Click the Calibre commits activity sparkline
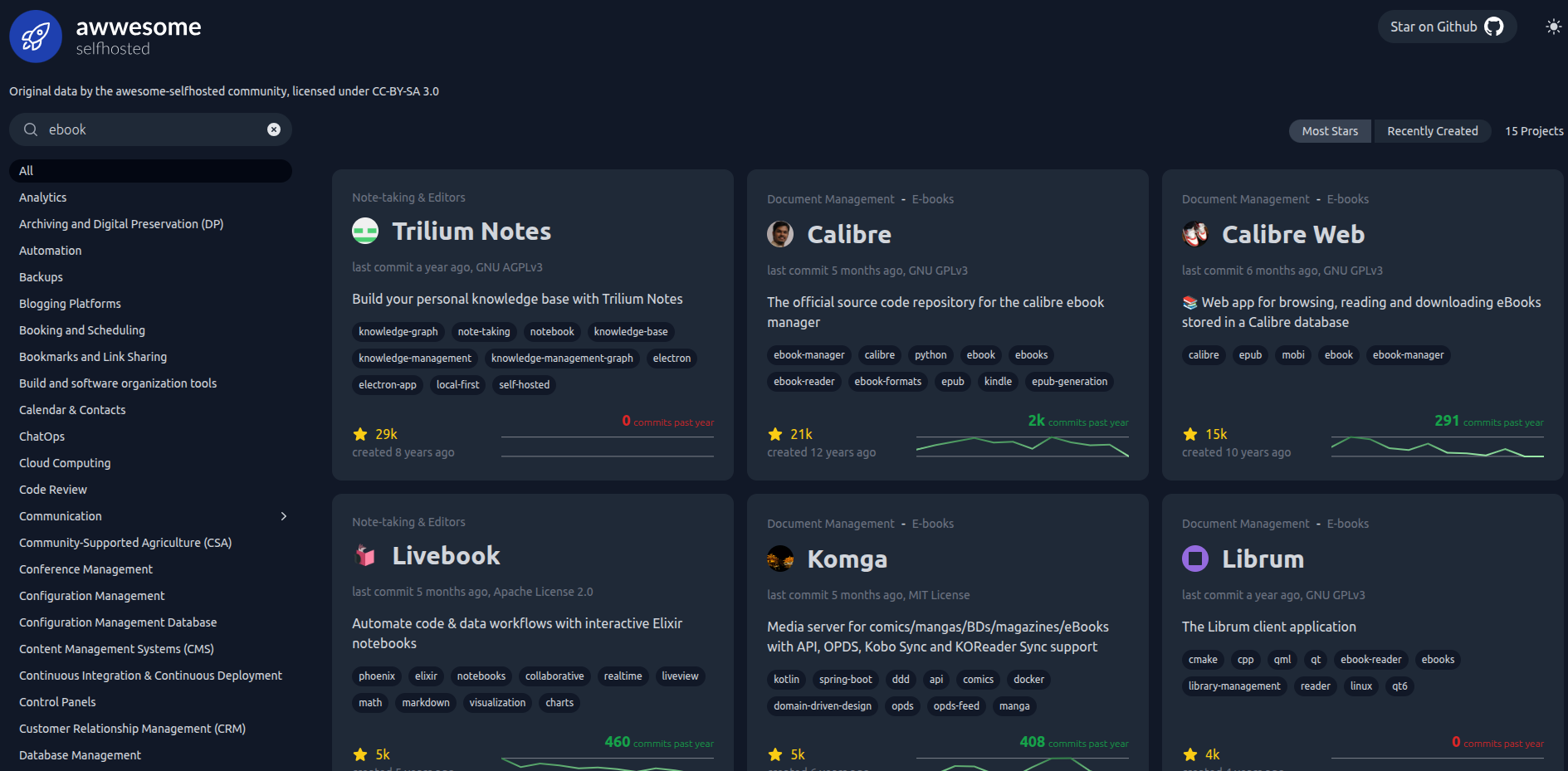 1022,446
